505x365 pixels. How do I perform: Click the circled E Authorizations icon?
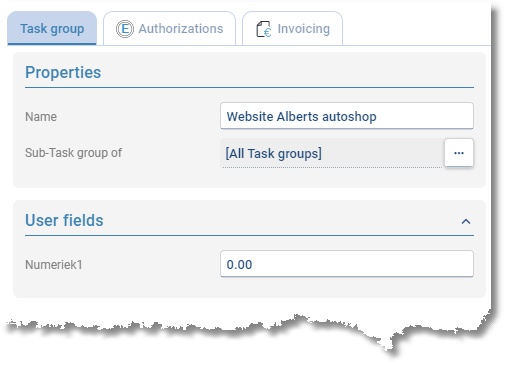click(125, 29)
